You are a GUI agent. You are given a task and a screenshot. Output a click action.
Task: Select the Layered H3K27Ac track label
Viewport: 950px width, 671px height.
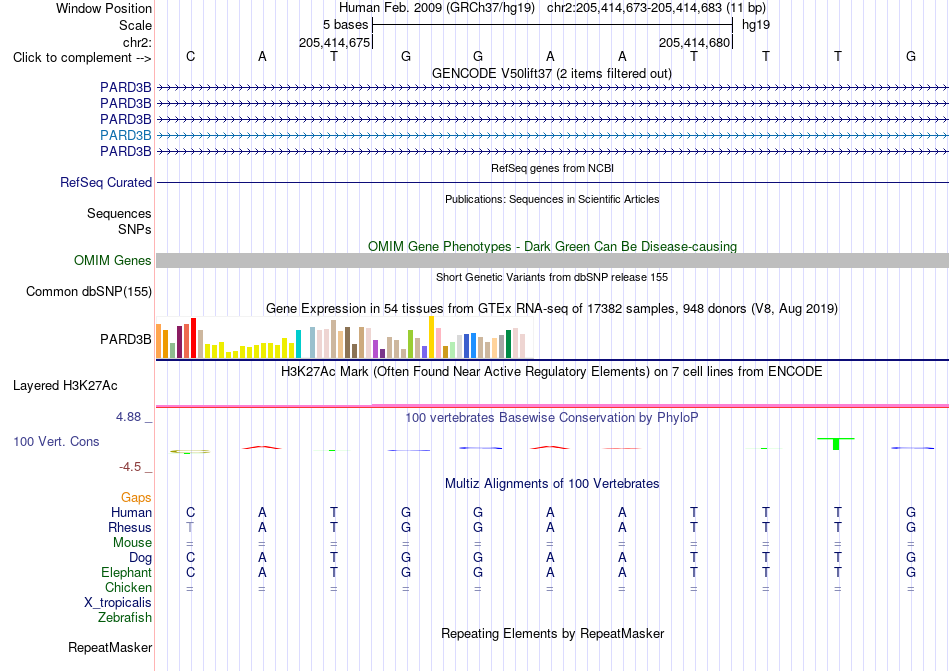[65, 386]
